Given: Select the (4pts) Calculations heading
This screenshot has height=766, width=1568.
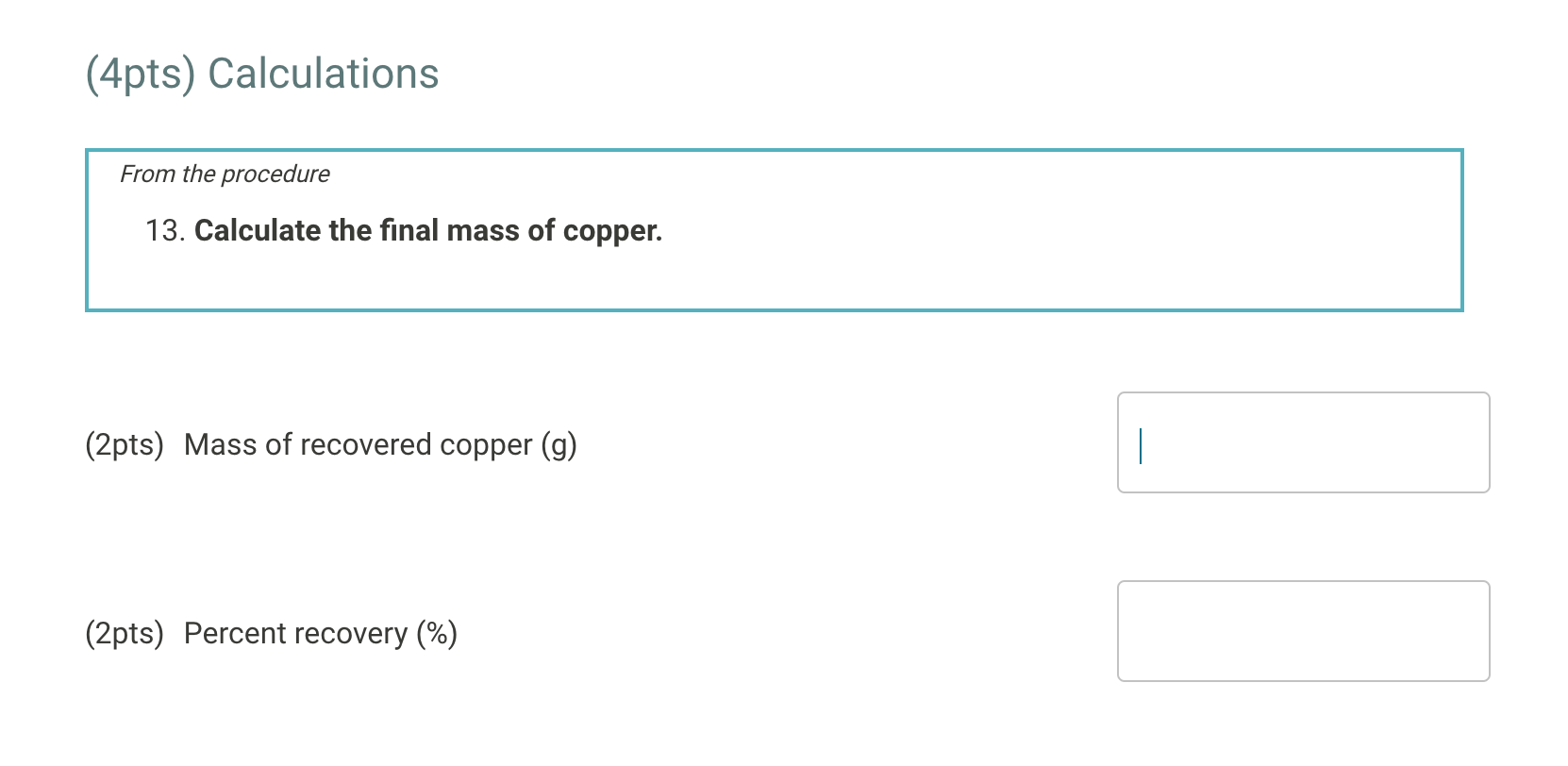Looking at the screenshot, I should (261, 73).
